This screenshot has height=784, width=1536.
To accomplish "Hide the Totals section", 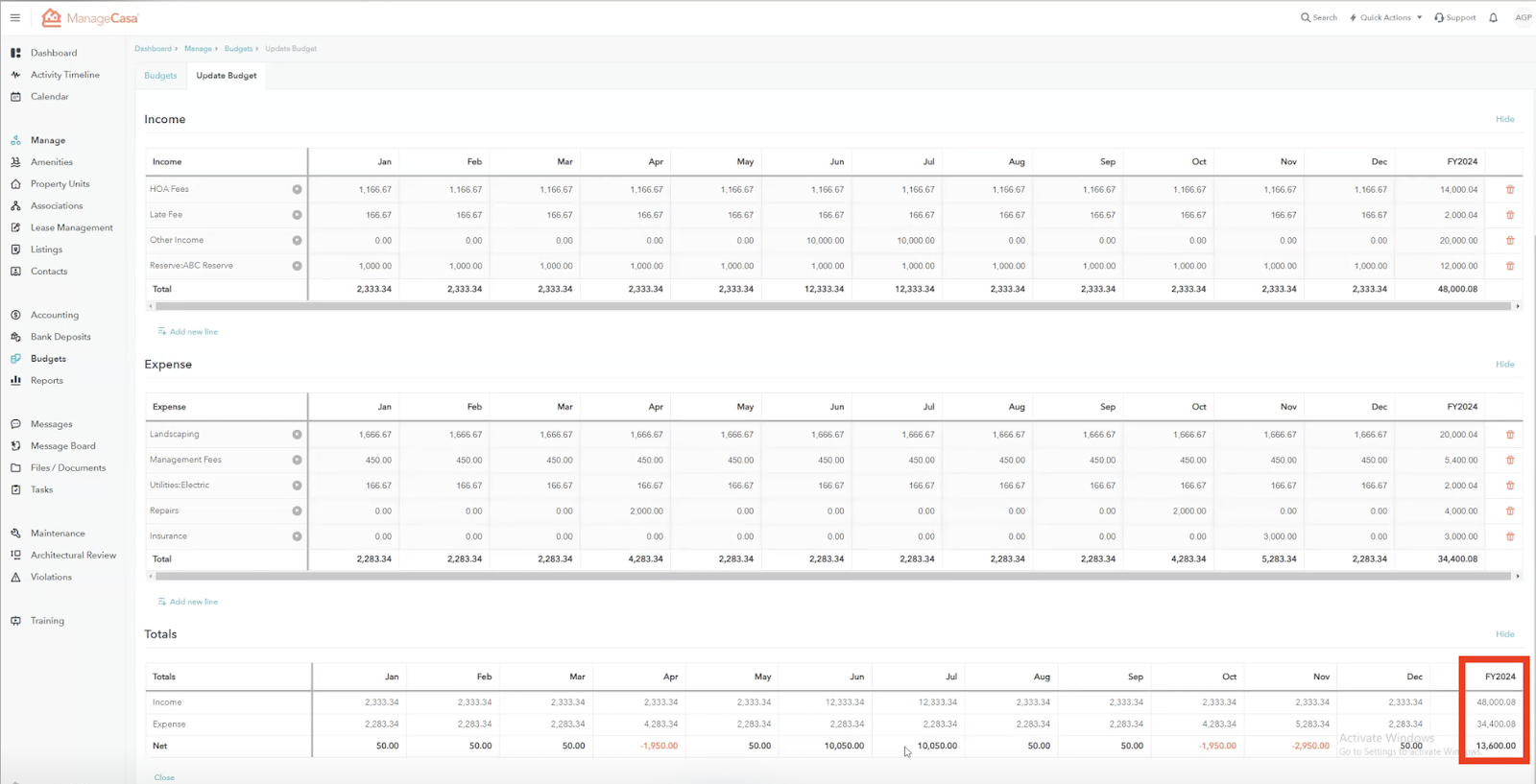I will (x=1504, y=634).
